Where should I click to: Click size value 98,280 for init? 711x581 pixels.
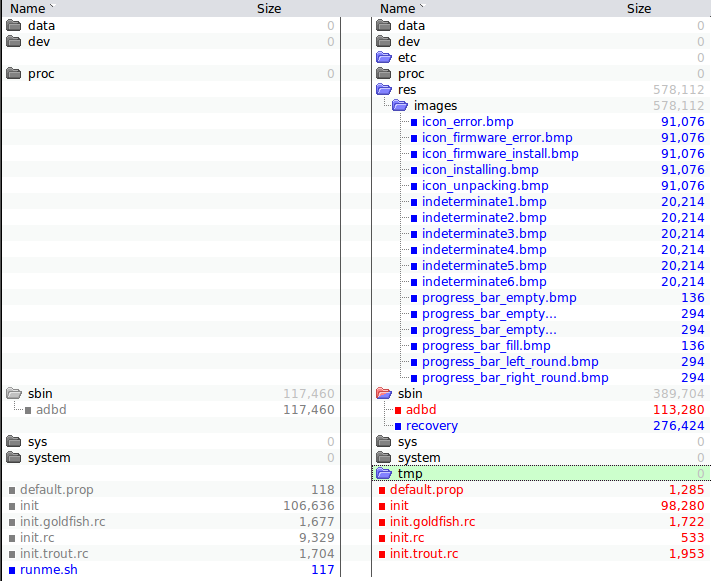[x=682, y=506]
